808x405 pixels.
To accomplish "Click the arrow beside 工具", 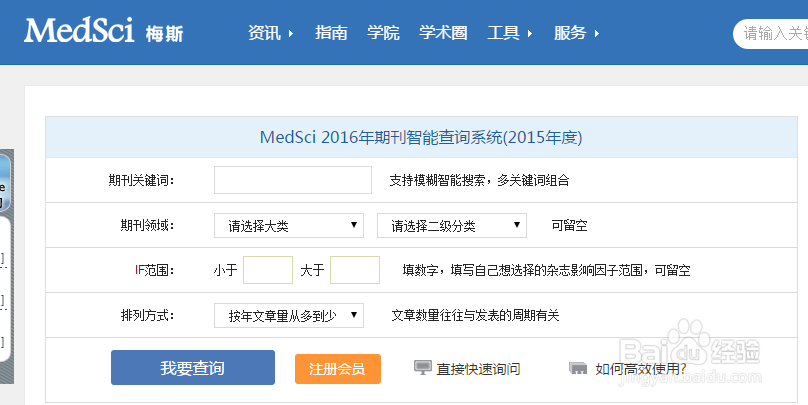I will 530,34.
